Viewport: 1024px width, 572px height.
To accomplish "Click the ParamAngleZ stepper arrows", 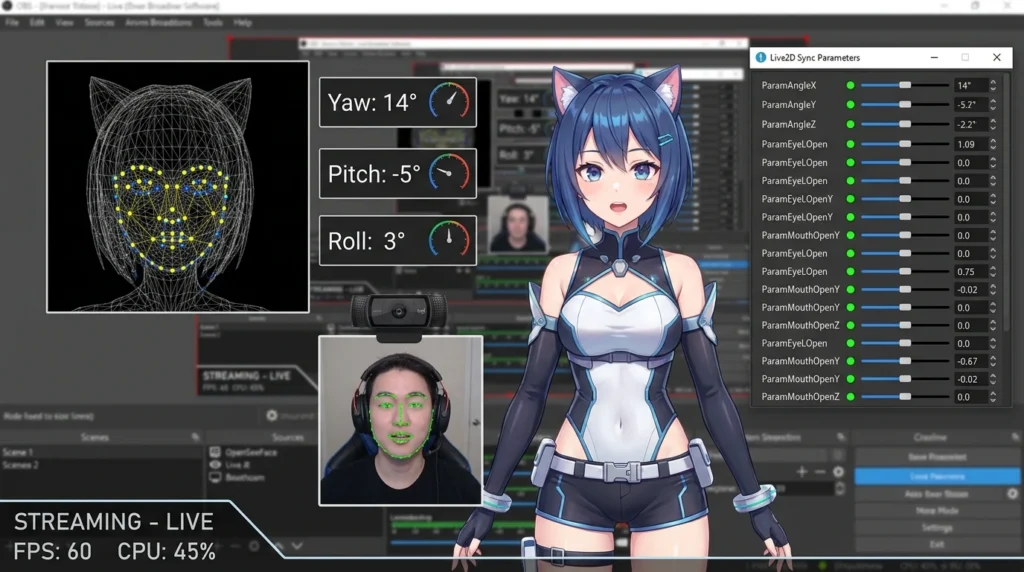I will click(993, 124).
